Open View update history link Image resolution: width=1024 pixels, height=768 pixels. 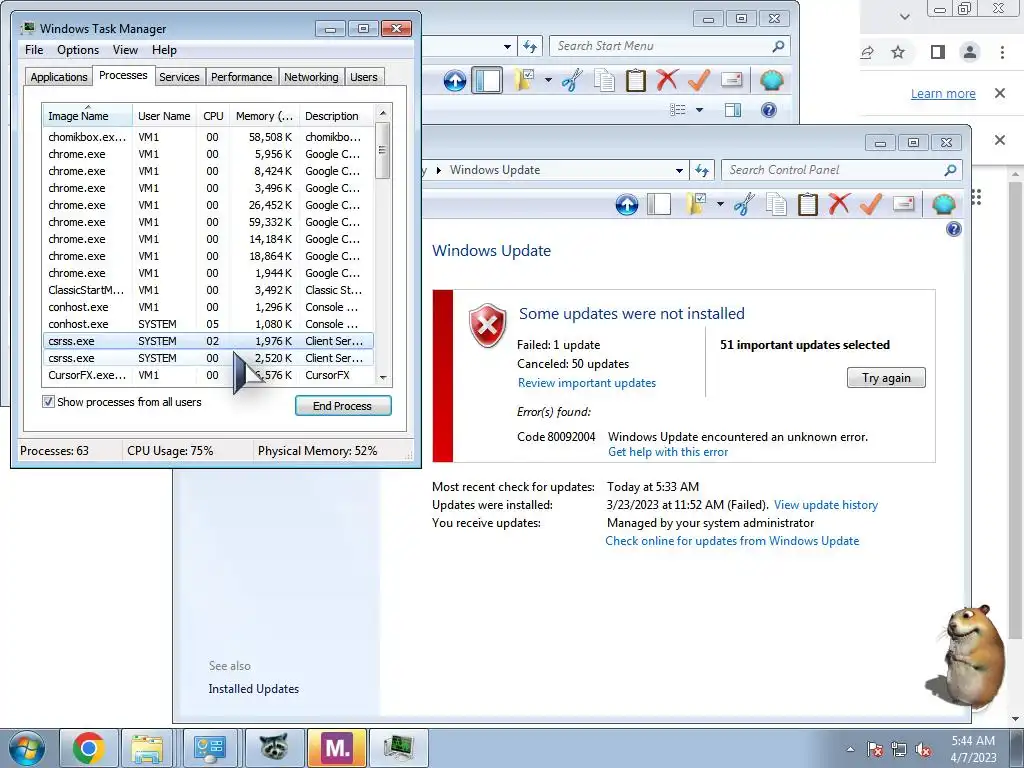(826, 505)
